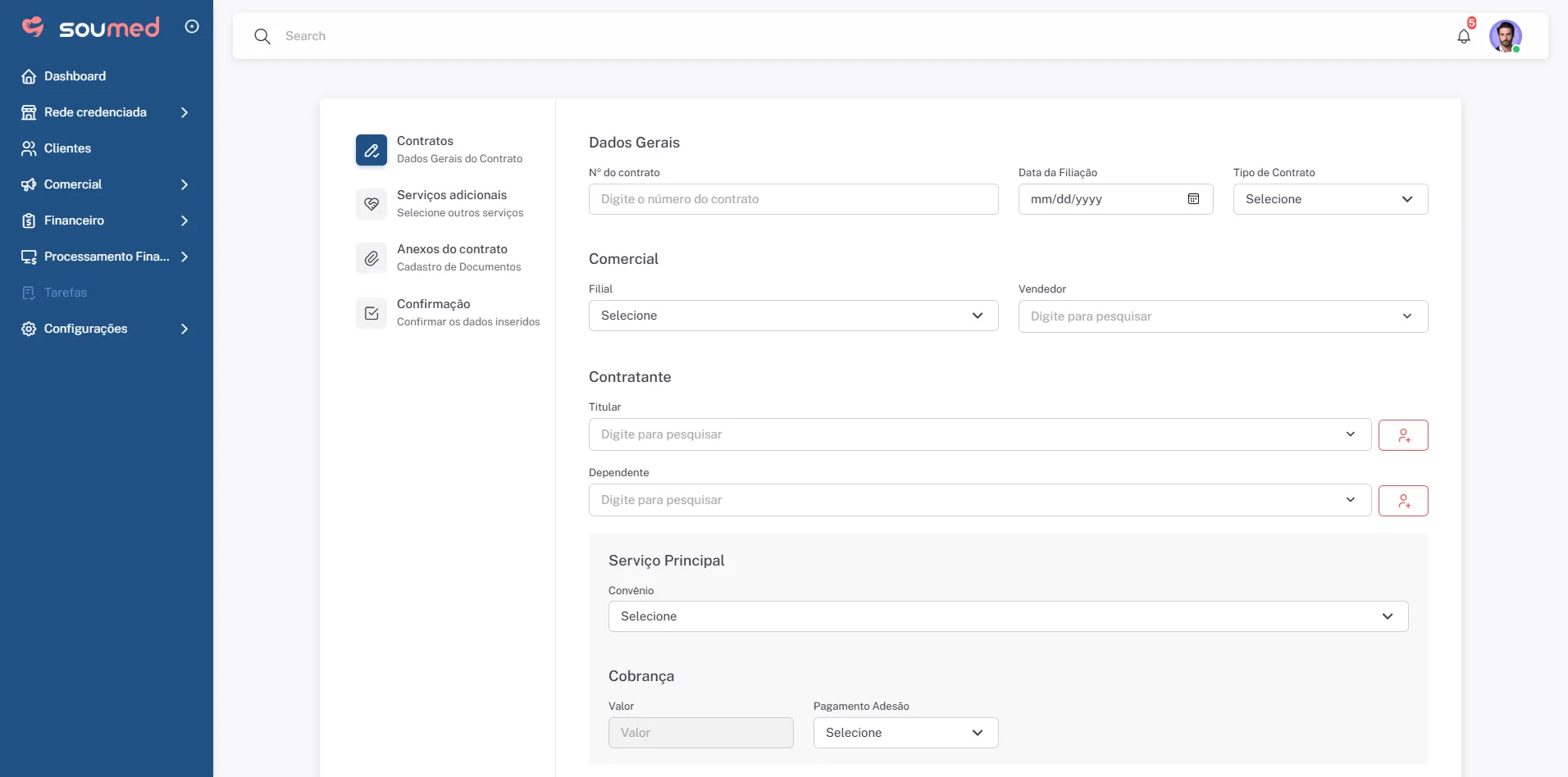Expand the Rede credenciada submenu chevron
The image size is (1568, 777).
tap(185, 112)
